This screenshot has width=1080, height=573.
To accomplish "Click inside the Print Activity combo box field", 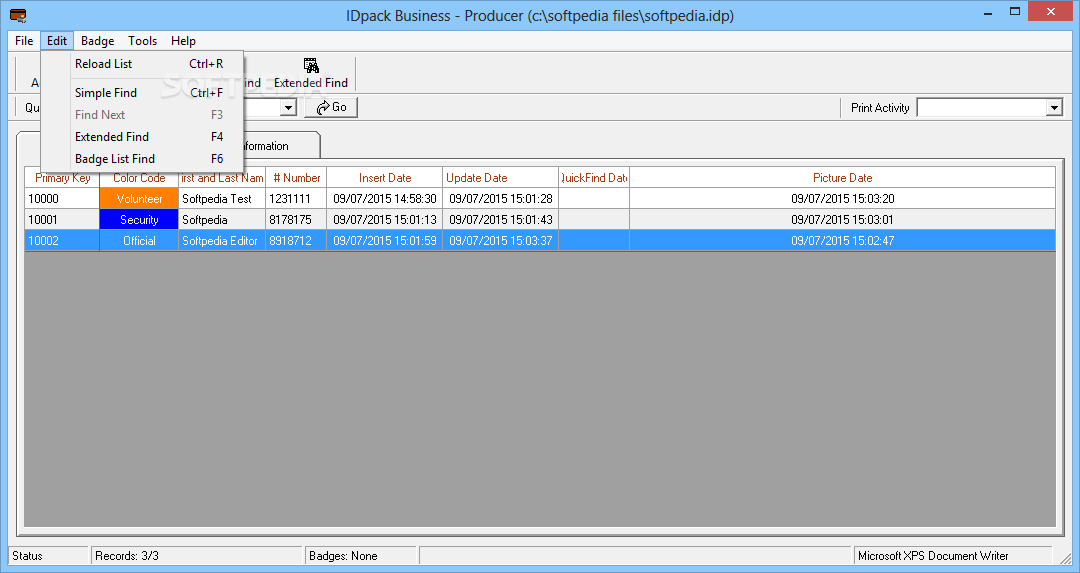I will click(x=982, y=107).
